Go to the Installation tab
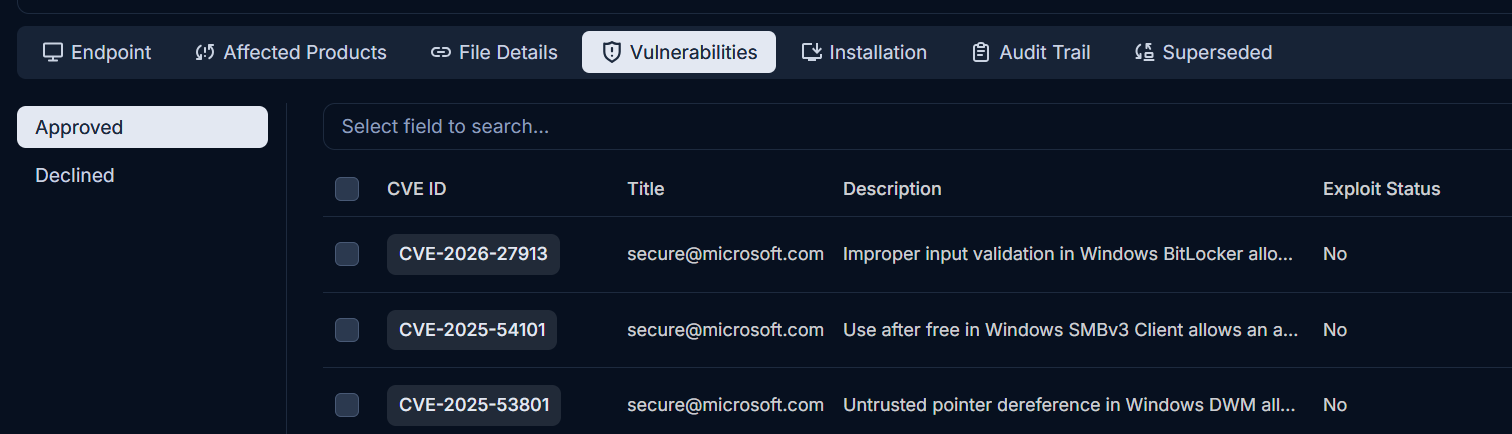The height and width of the screenshot is (434, 1512). [864, 52]
